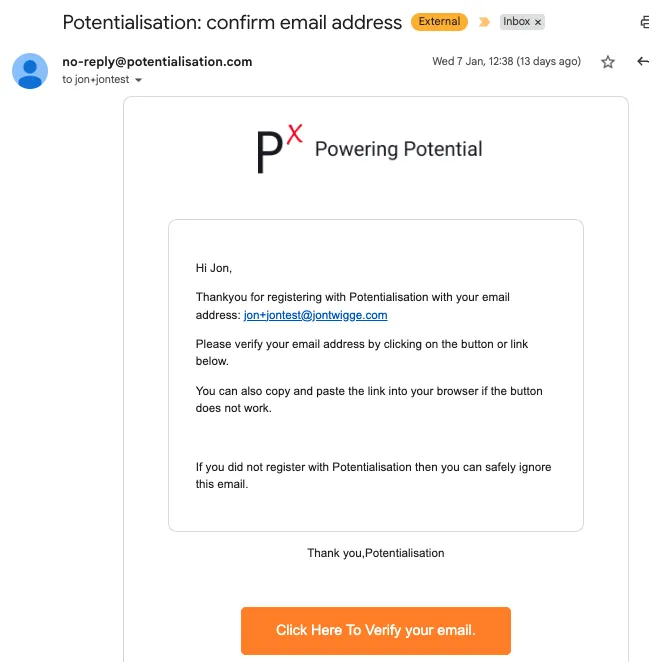Click the 'safely ignore this email' paragraph
Viewport: 649px width, 662px height.
(373, 475)
